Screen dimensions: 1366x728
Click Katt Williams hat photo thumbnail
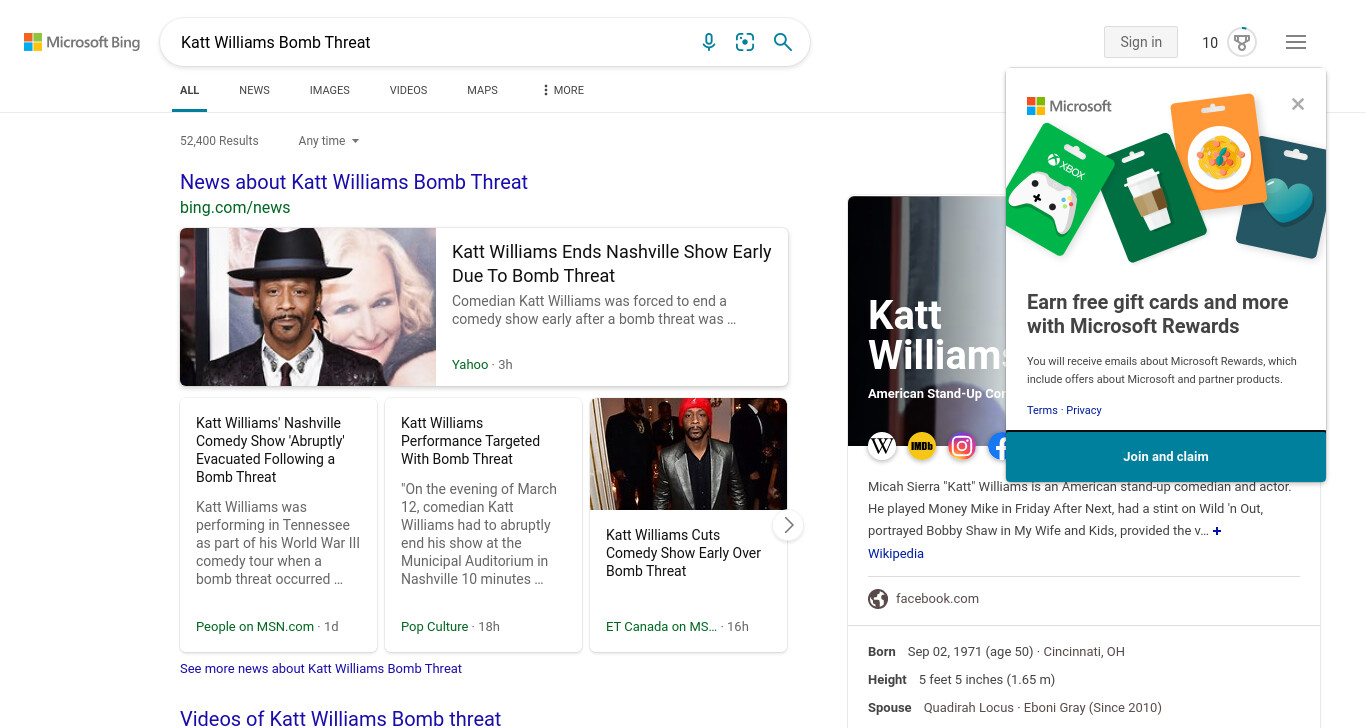coord(308,307)
